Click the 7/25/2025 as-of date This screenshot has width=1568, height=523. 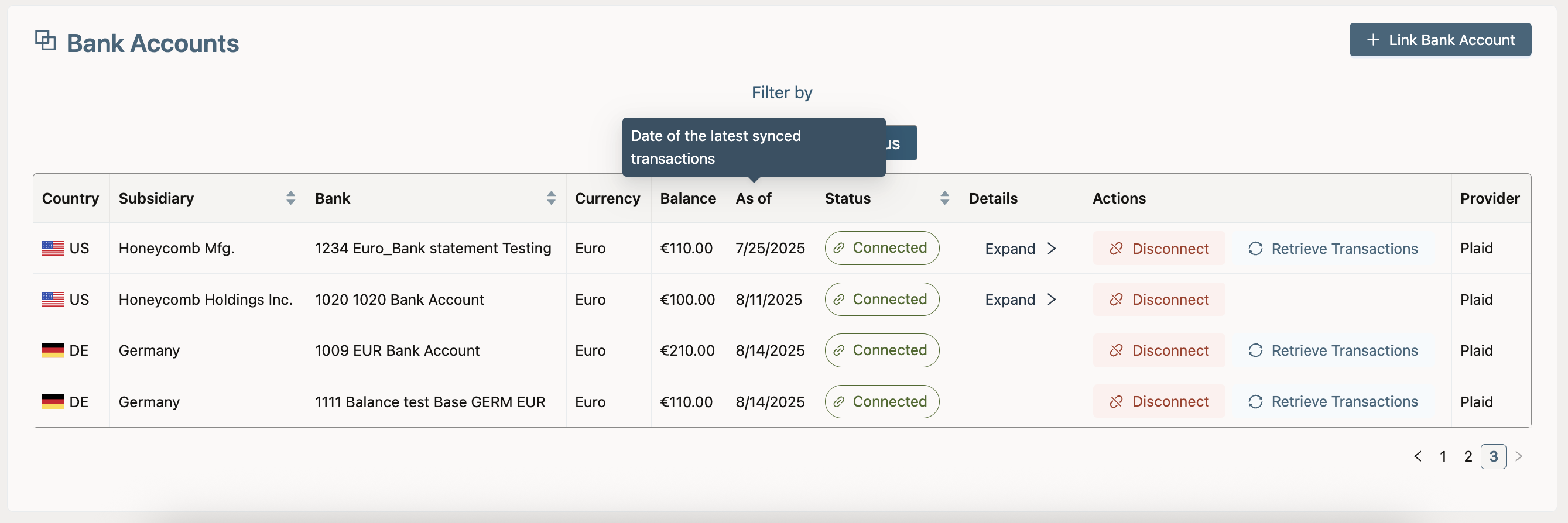(770, 248)
